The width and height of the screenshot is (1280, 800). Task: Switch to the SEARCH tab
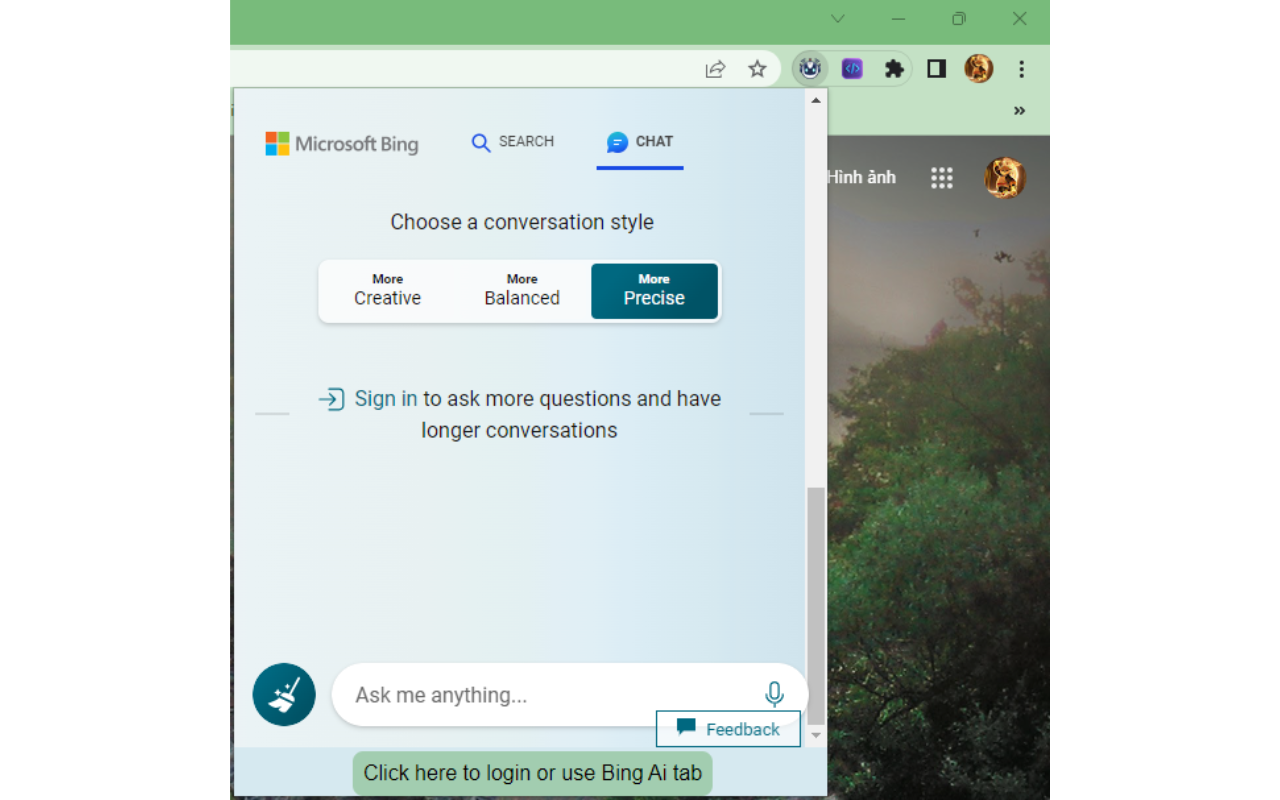(x=512, y=142)
